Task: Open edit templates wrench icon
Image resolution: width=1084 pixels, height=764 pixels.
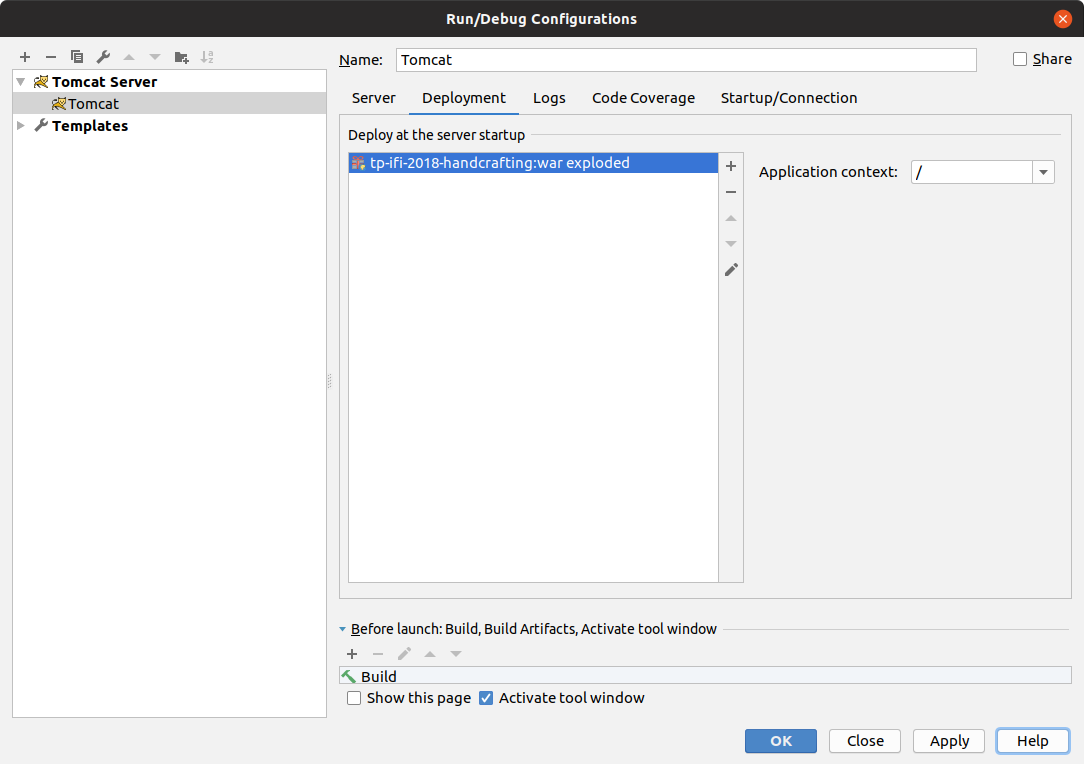Action: [x=103, y=57]
